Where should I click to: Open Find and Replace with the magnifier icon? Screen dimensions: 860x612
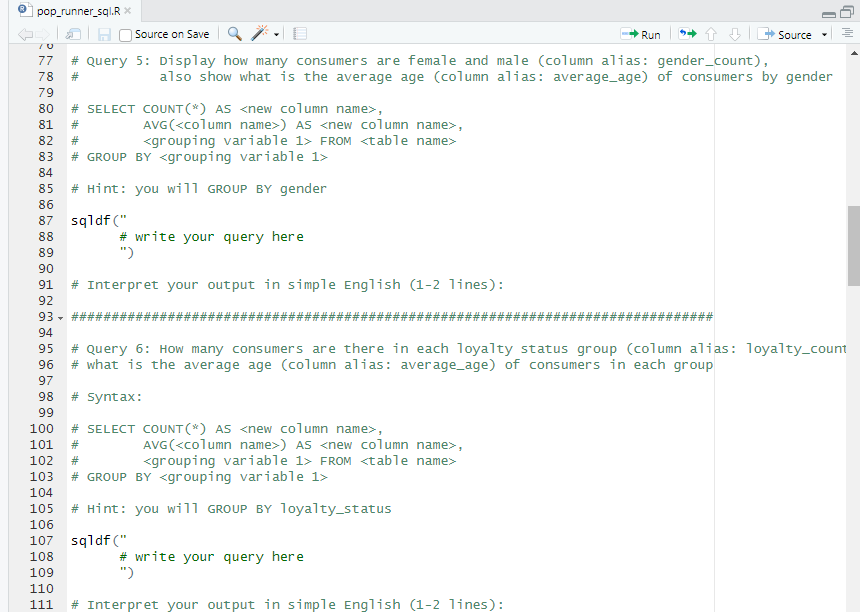coord(234,33)
